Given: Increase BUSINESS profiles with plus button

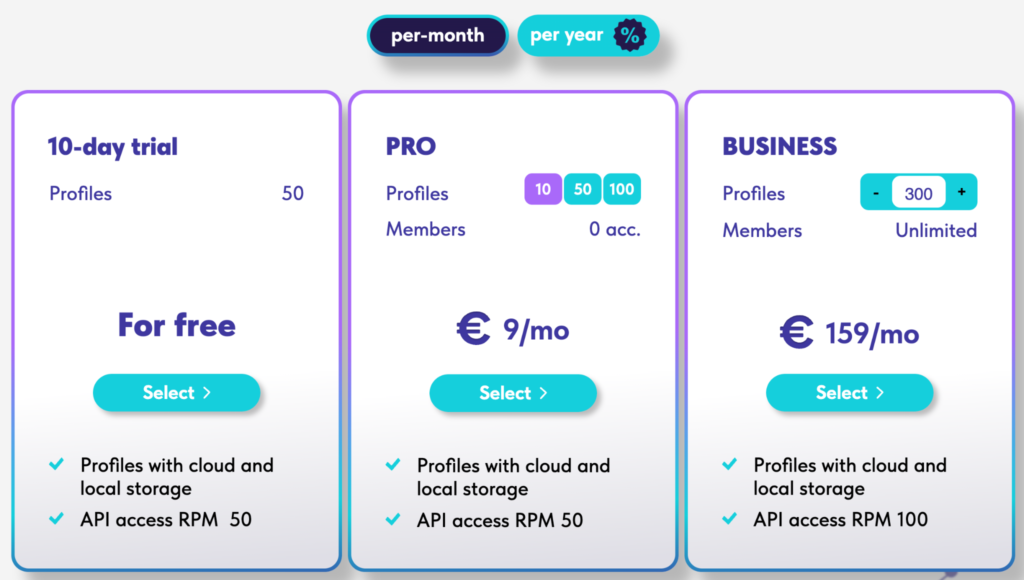Looking at the screenshot, I should tap(961, 193).
